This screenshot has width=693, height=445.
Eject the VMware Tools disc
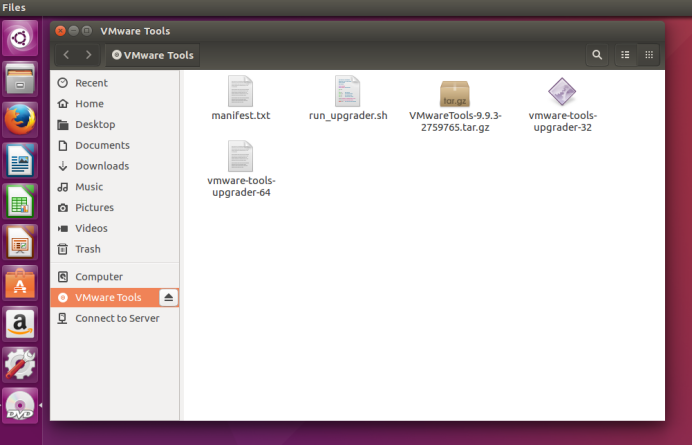tap(168, 297)
